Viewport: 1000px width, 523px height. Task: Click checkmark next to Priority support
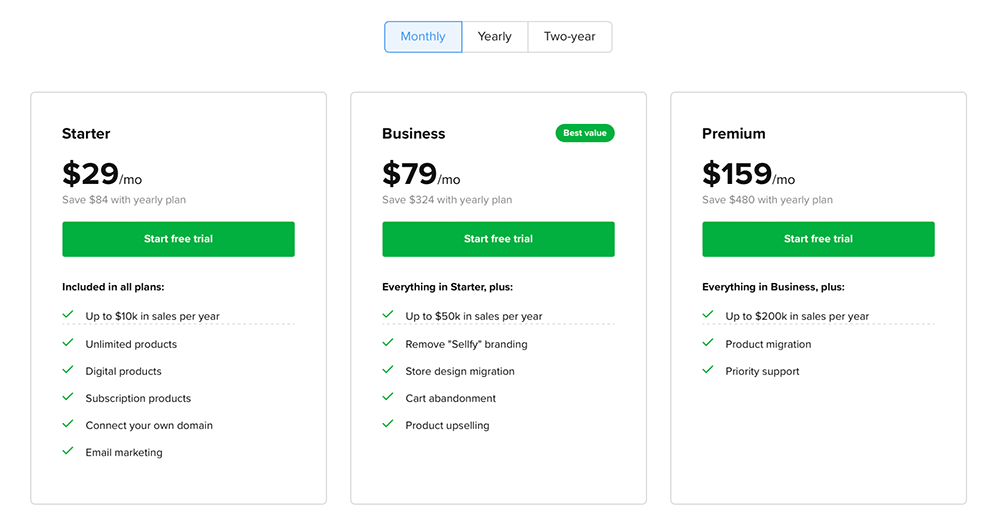(708, 370)
